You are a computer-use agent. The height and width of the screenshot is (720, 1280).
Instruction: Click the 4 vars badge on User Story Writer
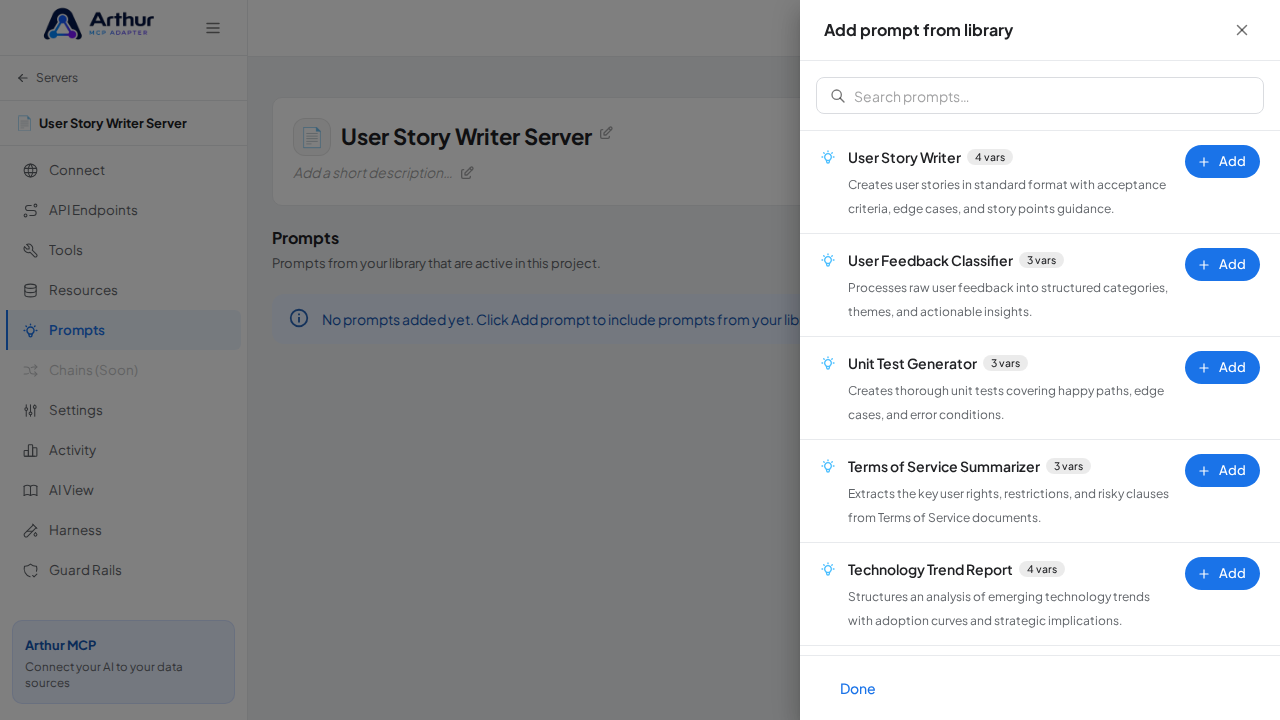990,157
